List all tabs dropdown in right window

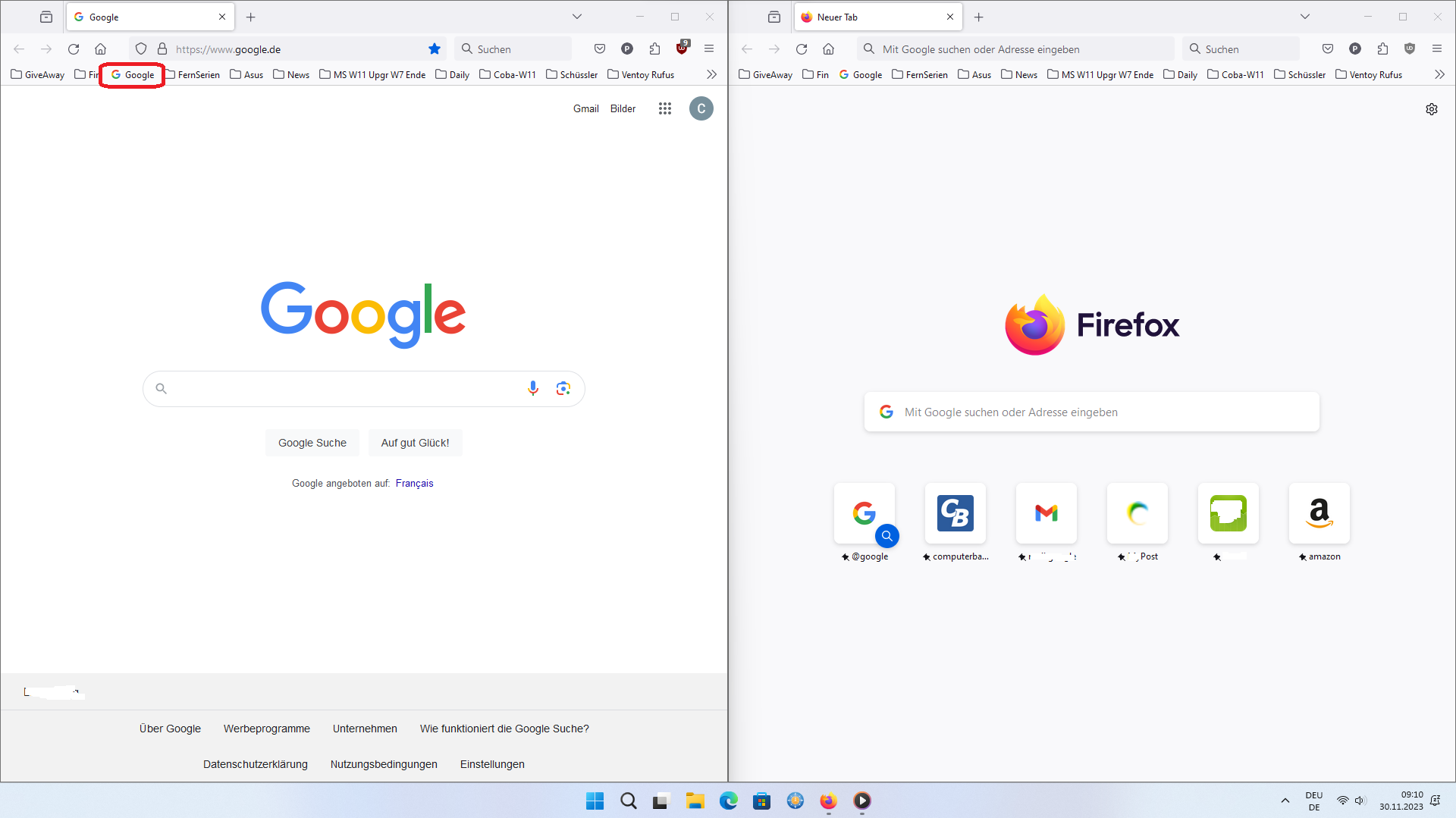click(1305, 17)
